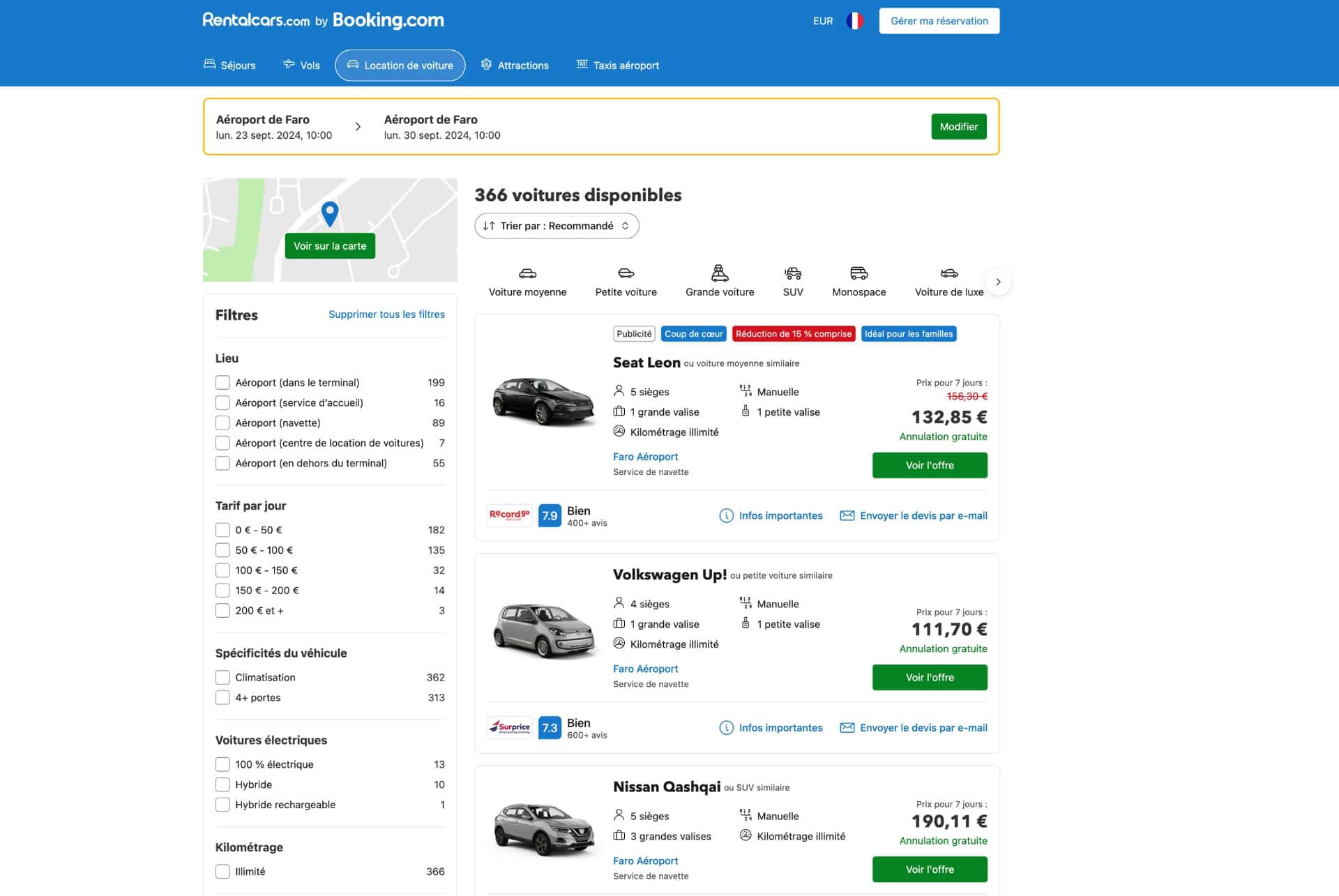Select the Petite voiture car type icon
1339x896 pixels.
coord(626,273)
